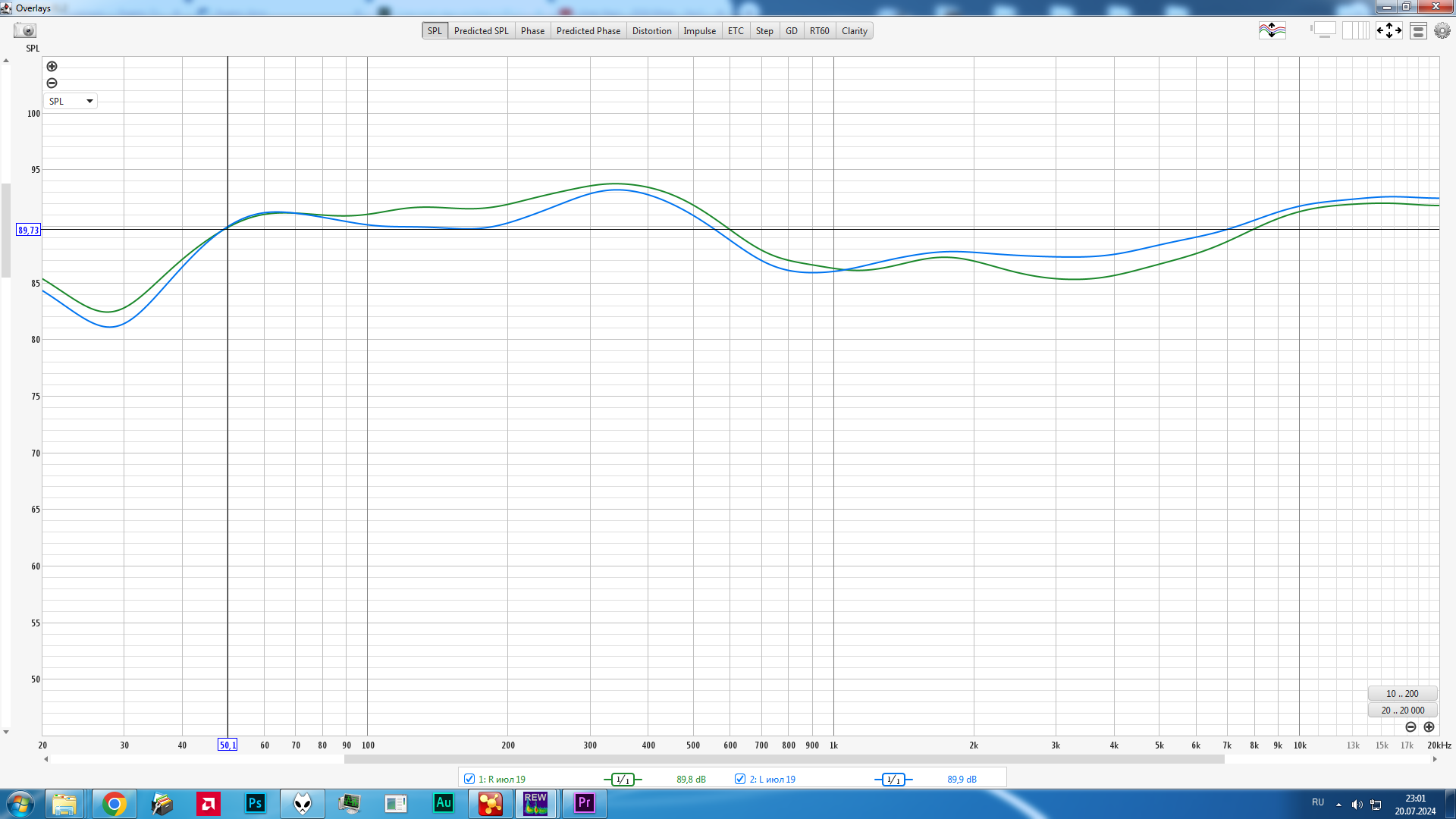The image size is (1456, 819).
Task: Open the graph controls panel icon
Action: pyautogui.click(x=1418, y=31)
